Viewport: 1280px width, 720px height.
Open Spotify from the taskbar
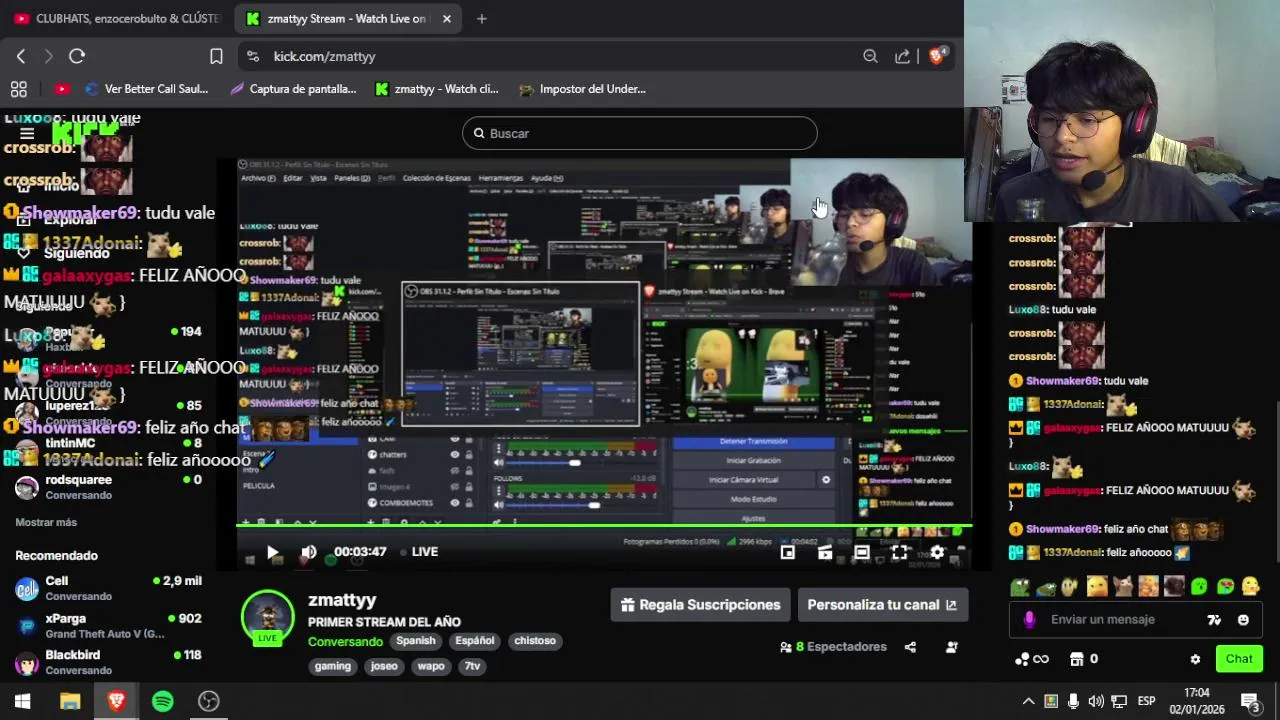[x=162, y=701]
